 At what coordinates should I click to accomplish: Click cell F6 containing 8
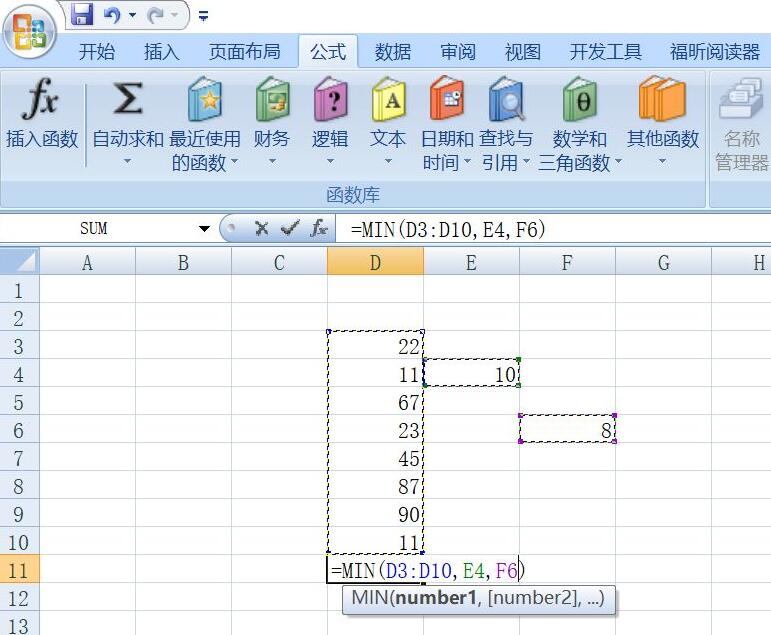[x=567, y=430]
